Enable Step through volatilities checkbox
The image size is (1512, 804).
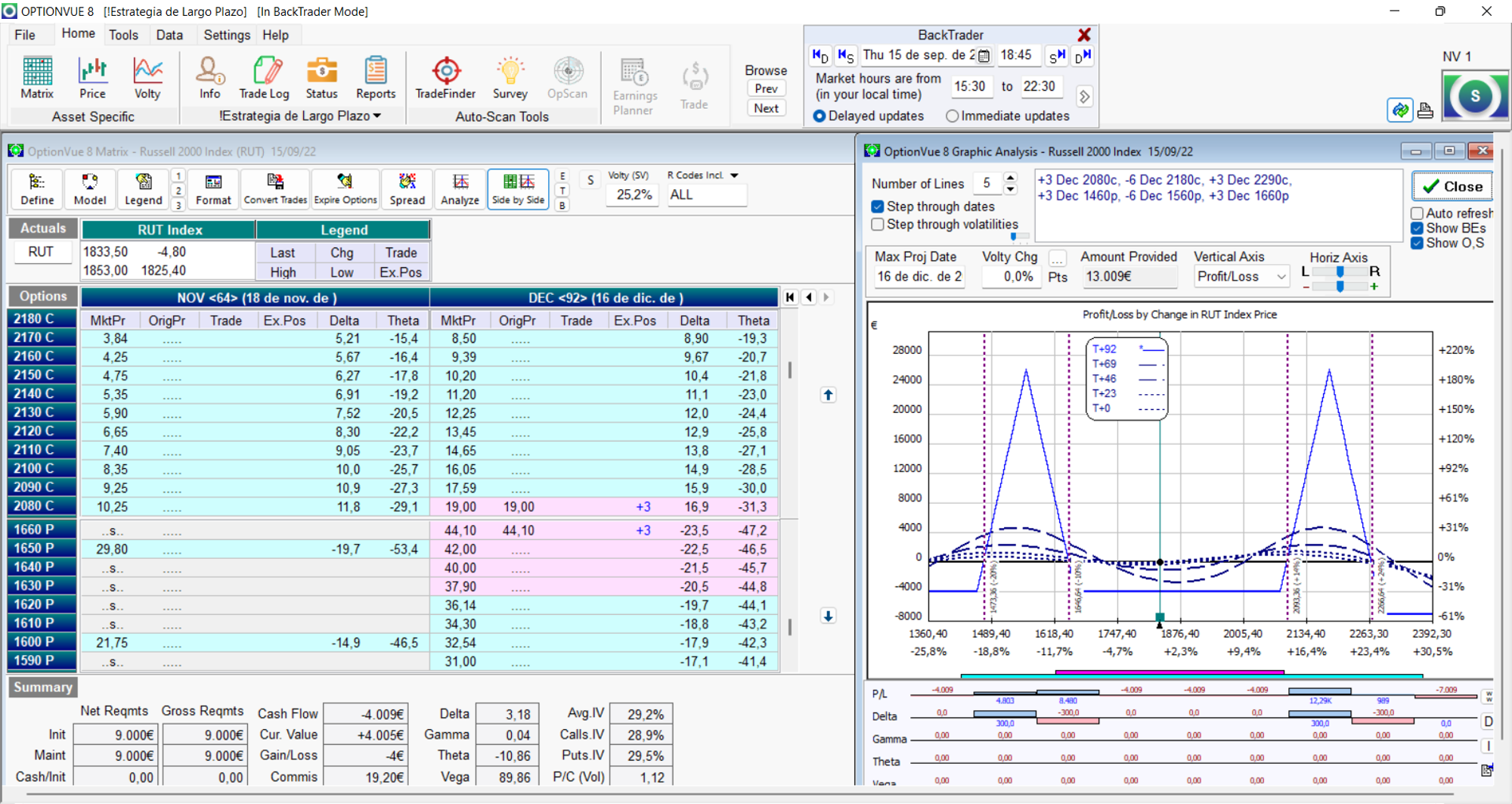click(x=878, y=225)
